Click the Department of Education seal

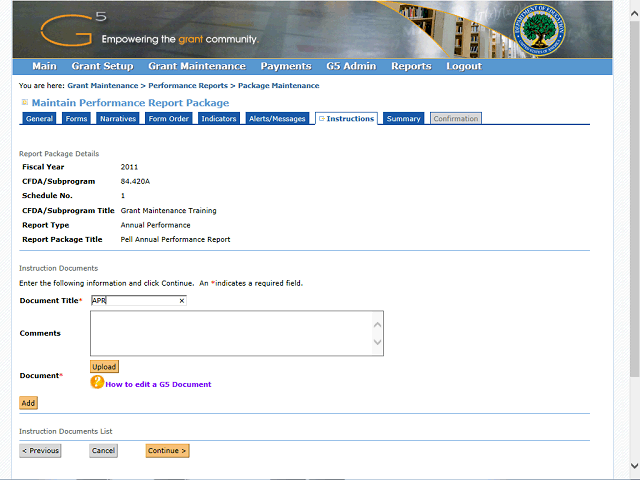pos(539,30)
